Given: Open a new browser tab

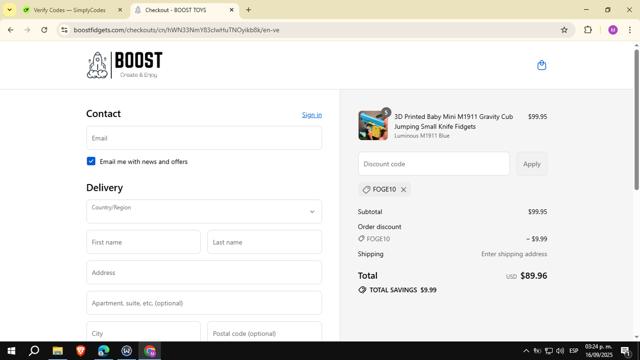Looking at the screenshot, I should [x=248, y=10].
